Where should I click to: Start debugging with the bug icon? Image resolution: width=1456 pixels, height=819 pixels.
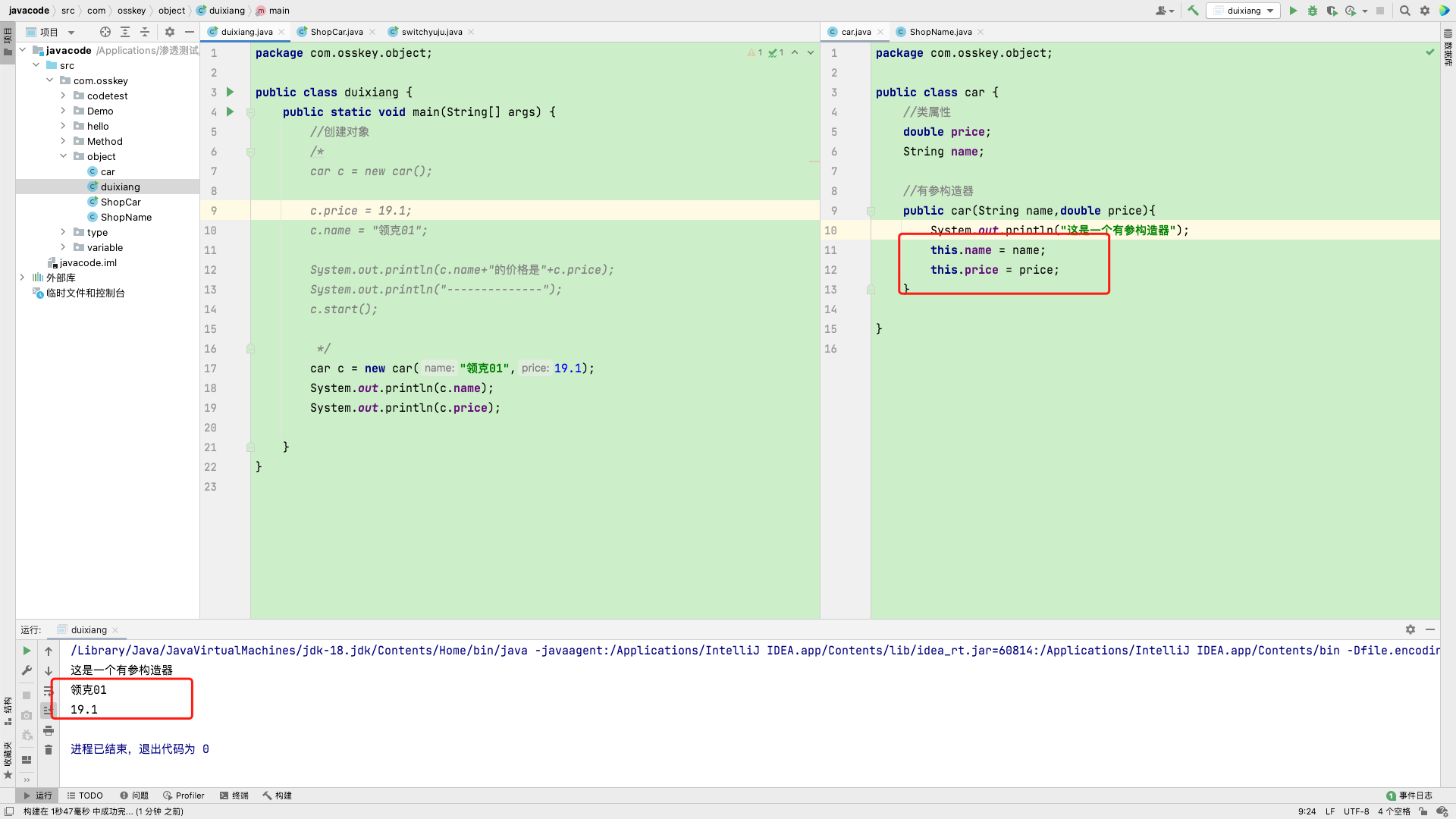tap(1313, 11)
